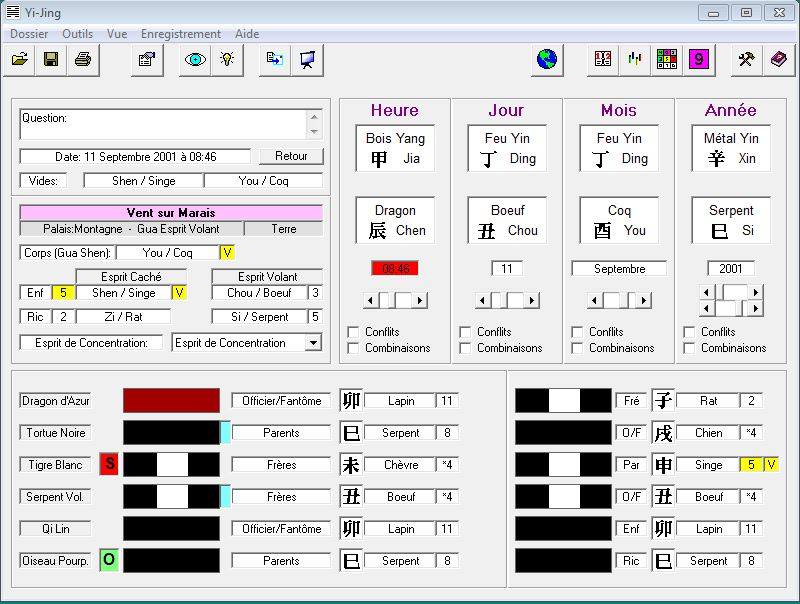Click the light bulb toolbar icon
The width and height of the screenshot is (800, 604).
227,60
